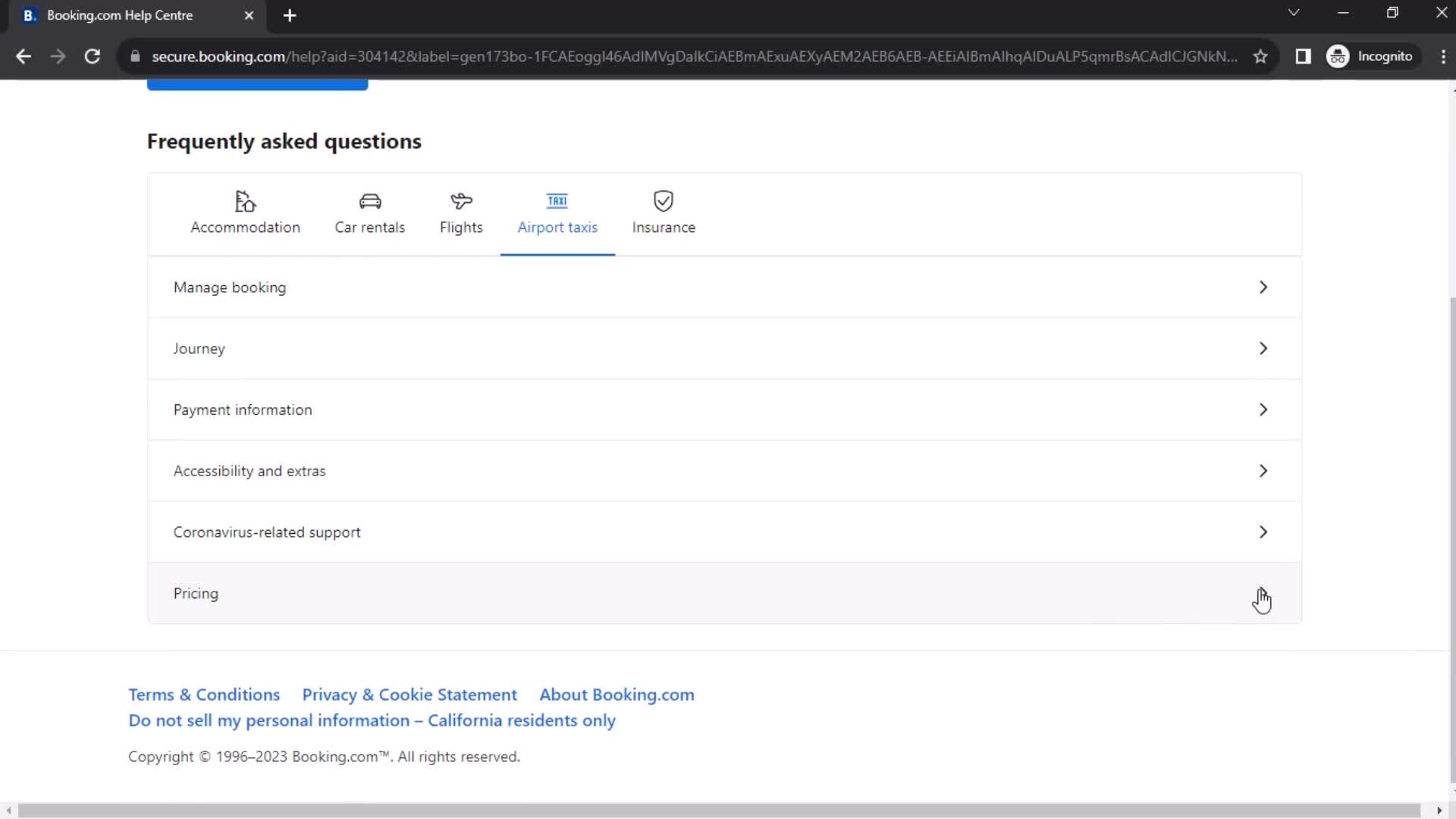Click the Payment information row text
The image size is (1456, 819).
click(243, 409)
